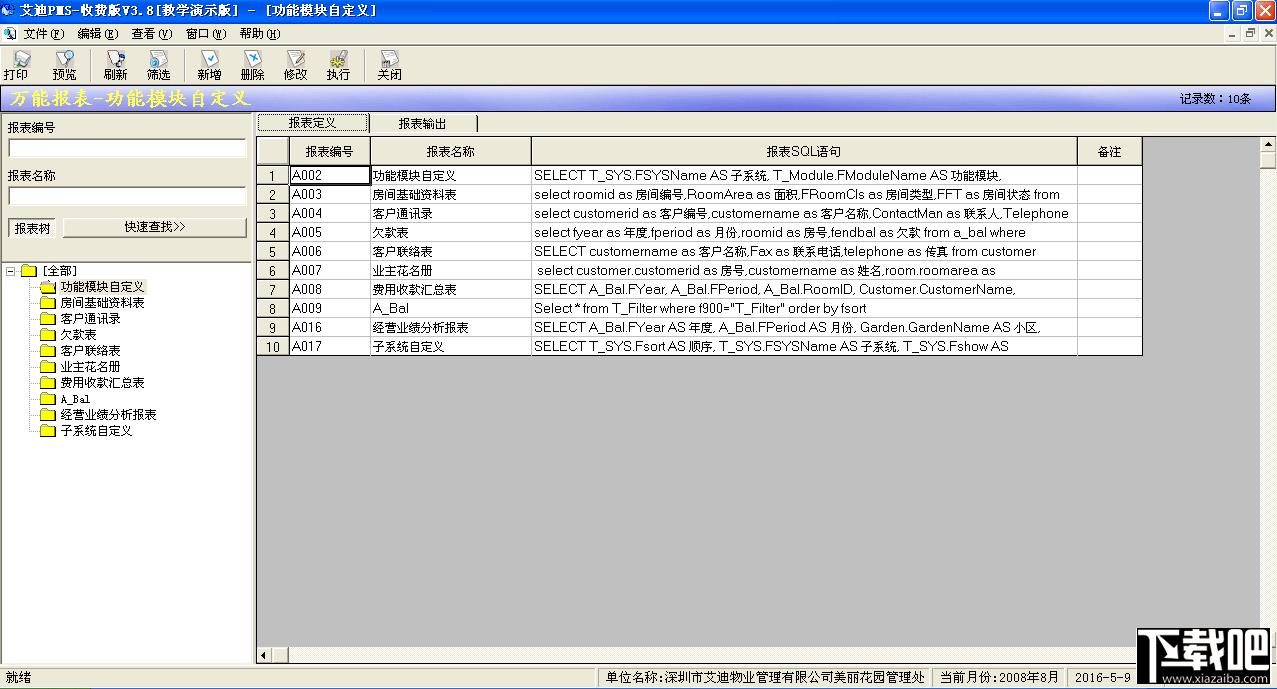Click the app icon beside 文件 menu
This screenshot has height=689, width=1277.
pos(10,34)
